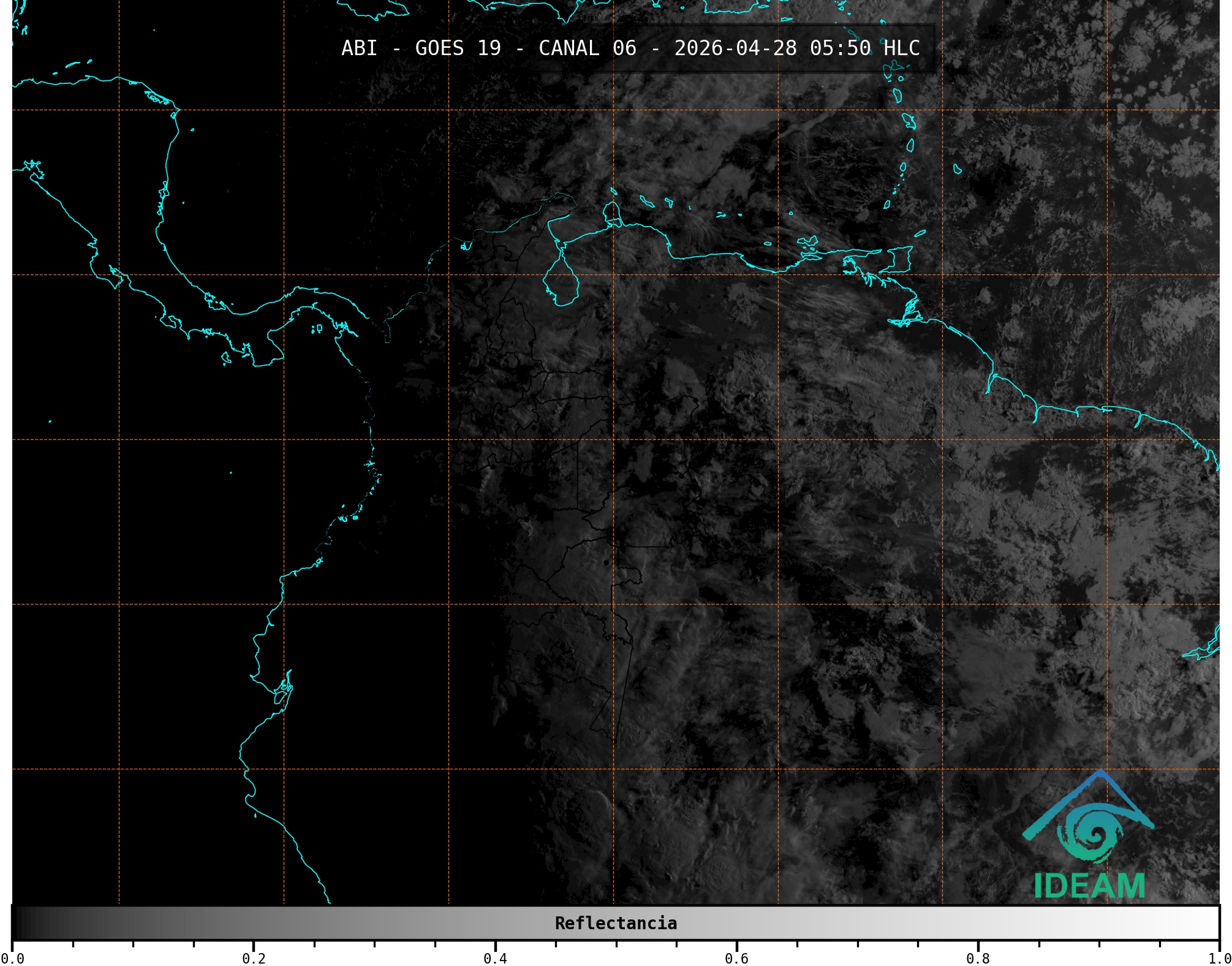Click the 0.8 tick label on colorbar
This screenshot has height=966, width=1232.
point(978,958)
